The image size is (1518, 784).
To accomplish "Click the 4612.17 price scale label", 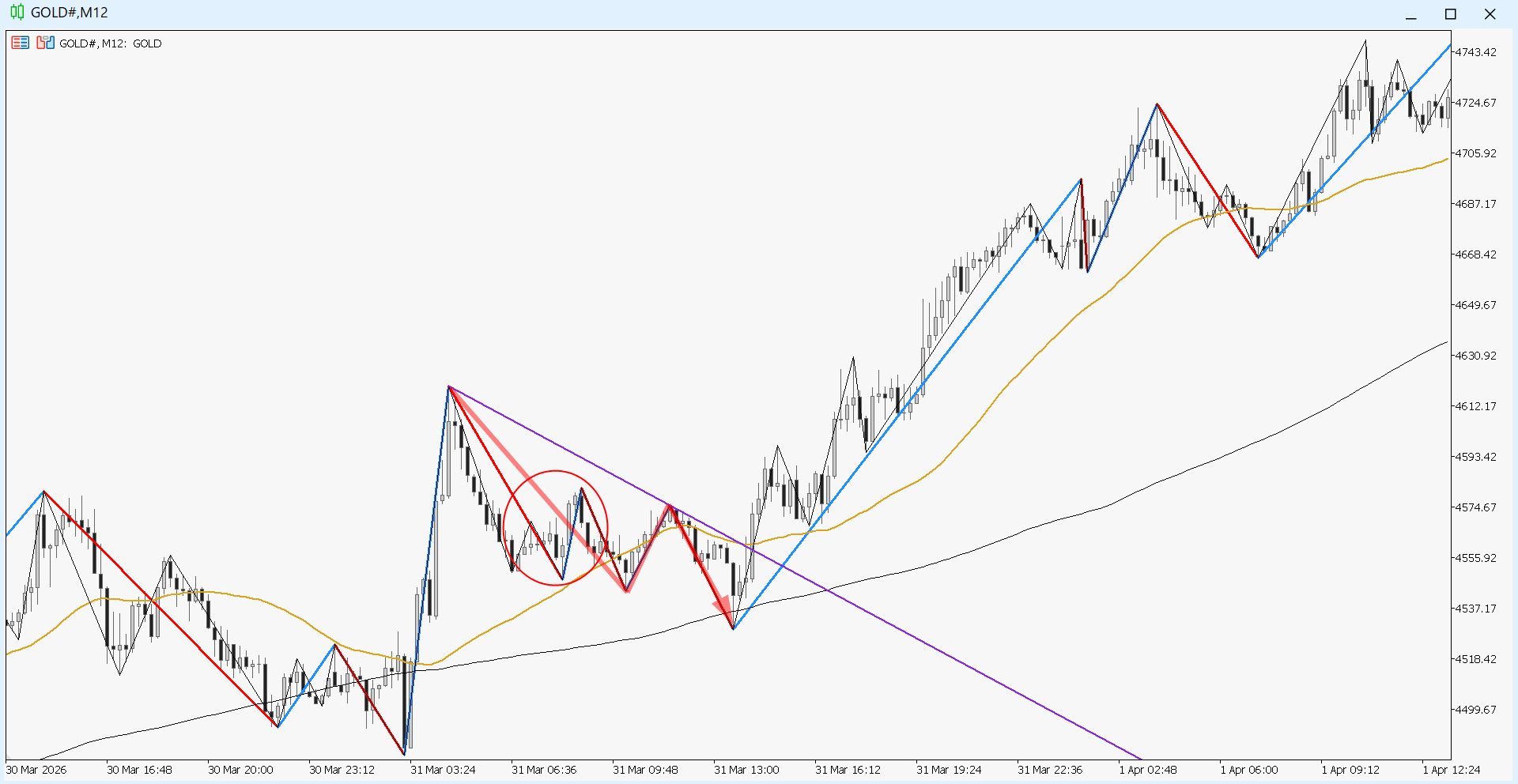I will click(1475, 406).
